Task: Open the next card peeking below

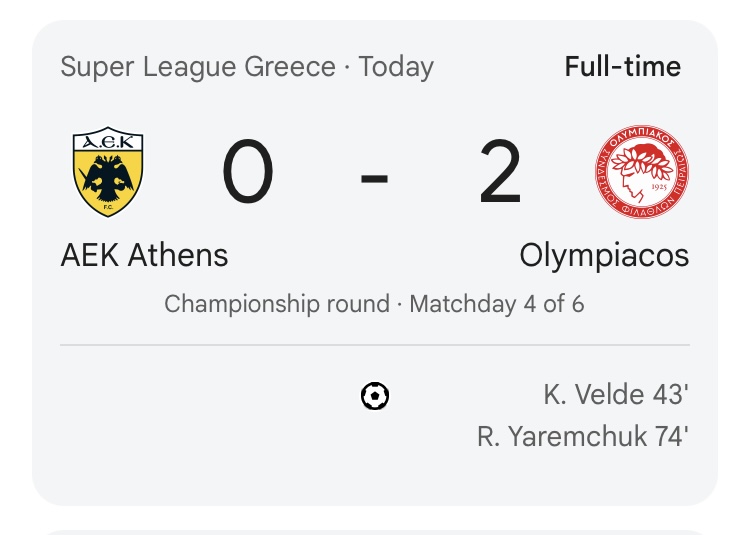Action: pos(374,529)
